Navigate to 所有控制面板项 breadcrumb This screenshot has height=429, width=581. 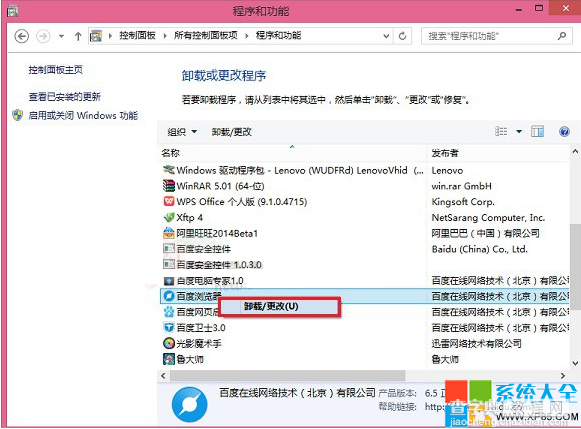click(x=206, y=36)
